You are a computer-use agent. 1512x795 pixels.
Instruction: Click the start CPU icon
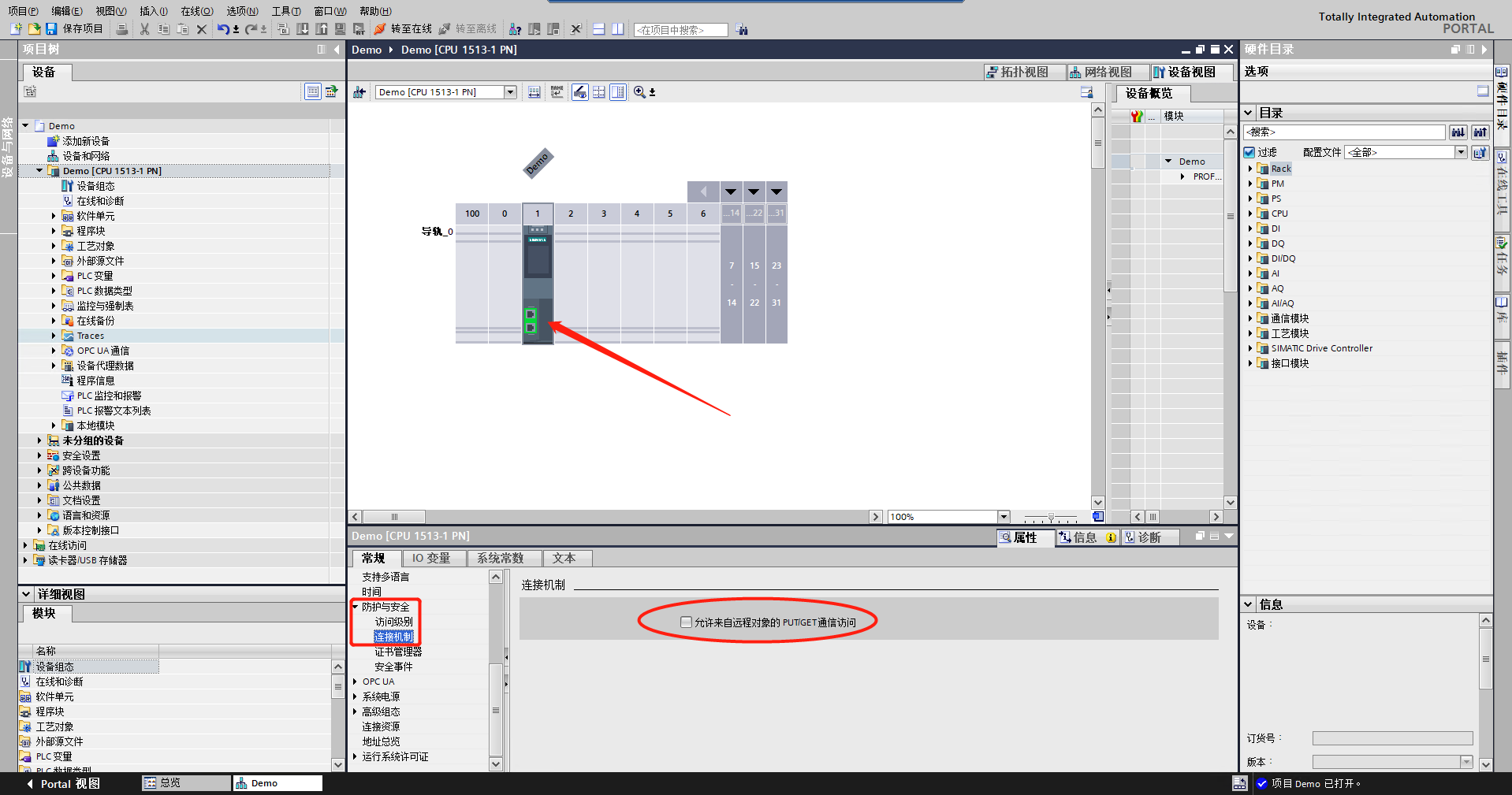tap(534, 29)
